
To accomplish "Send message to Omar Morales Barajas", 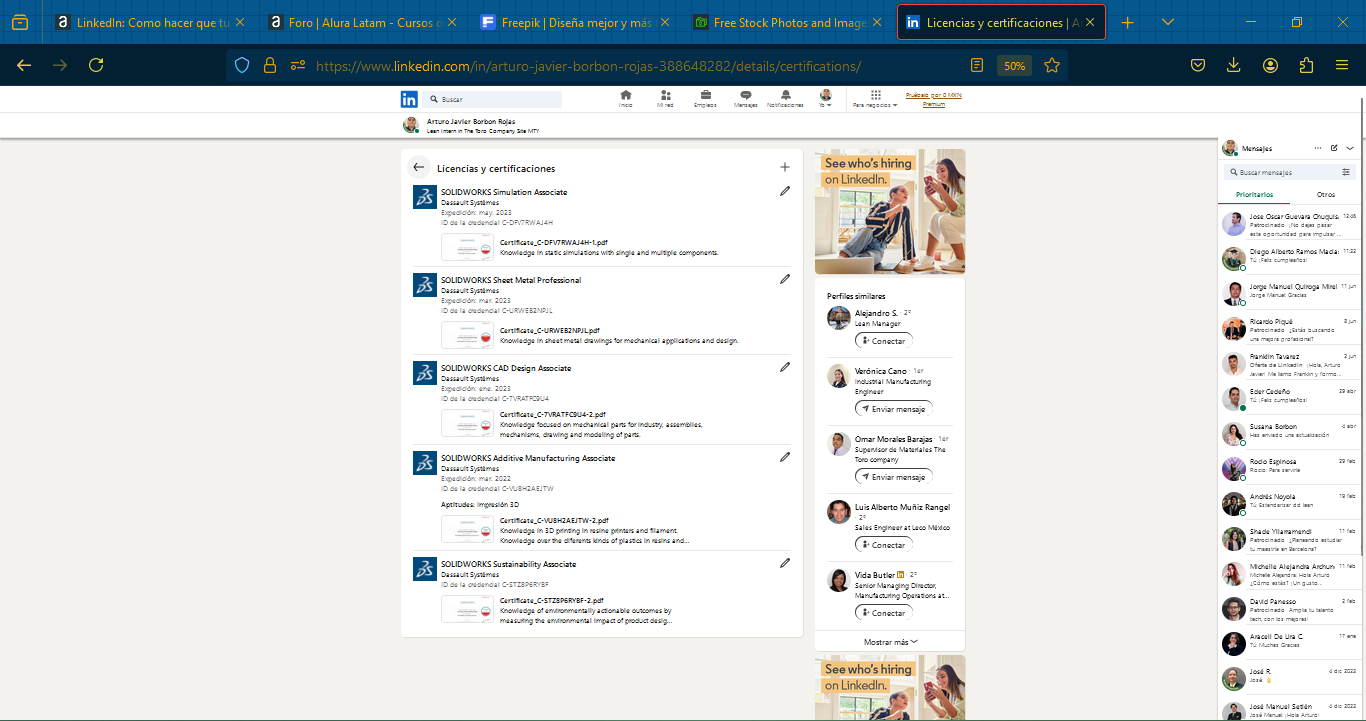I will click(893, 477).
